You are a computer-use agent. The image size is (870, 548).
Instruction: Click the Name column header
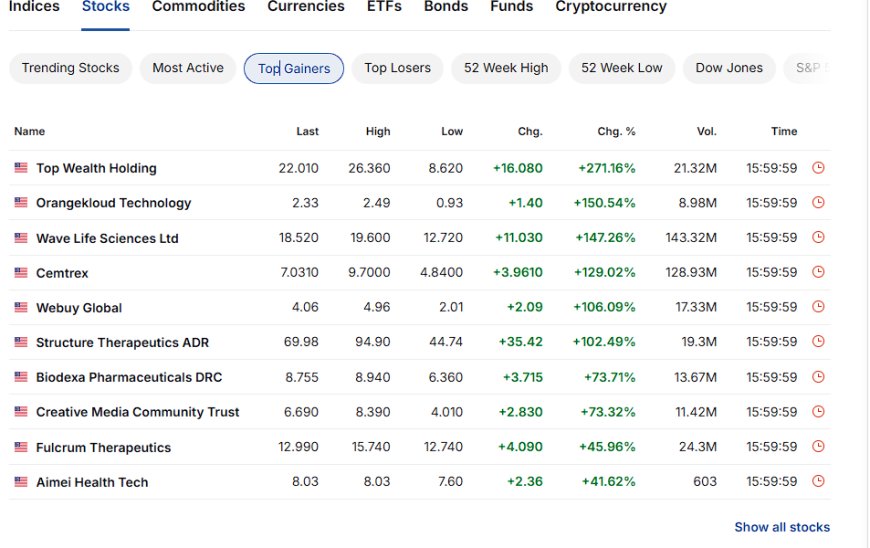[x=29, y=131]
